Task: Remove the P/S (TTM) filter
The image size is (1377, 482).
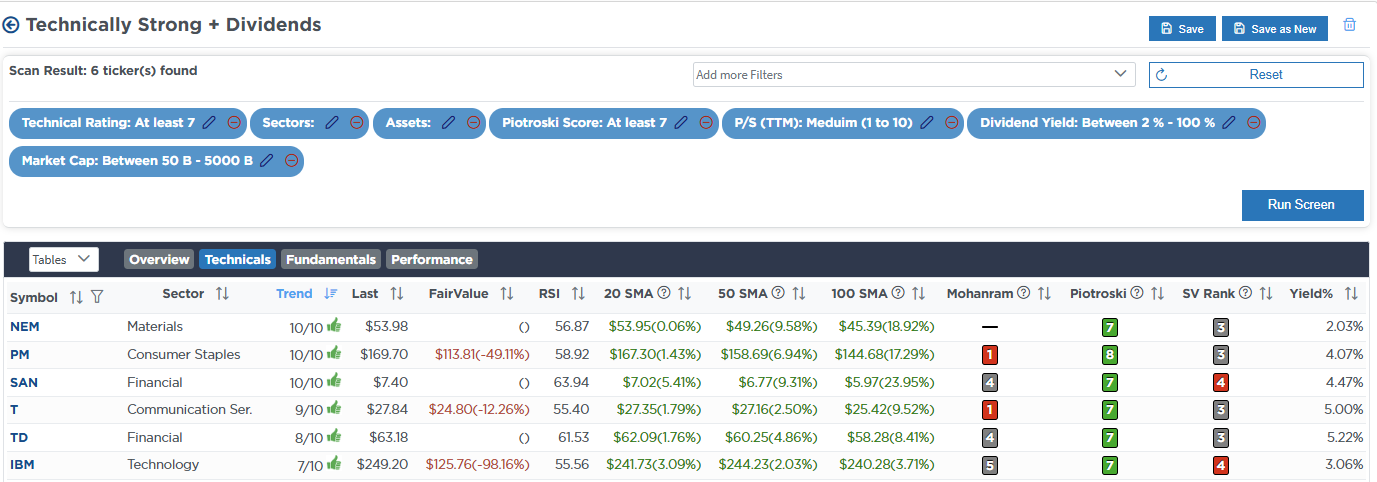Action: click(x=951, y=123)
